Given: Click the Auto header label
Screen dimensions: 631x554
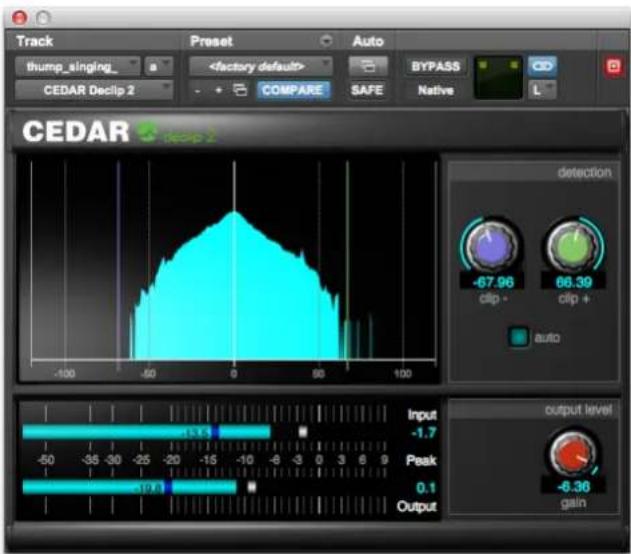Looking at the screenshot, I should pos(368,41).
